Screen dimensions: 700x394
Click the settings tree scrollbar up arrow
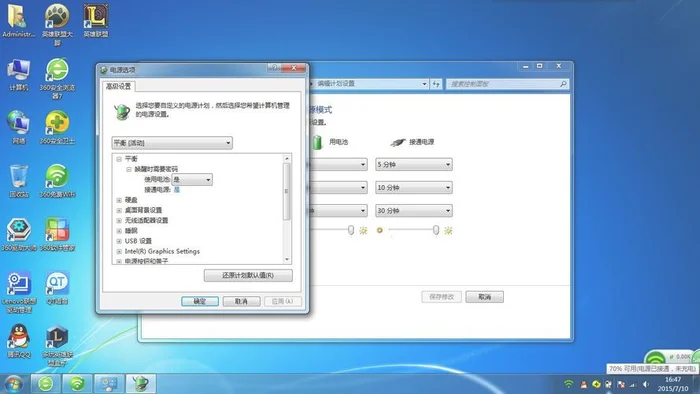tap(287, 159)
